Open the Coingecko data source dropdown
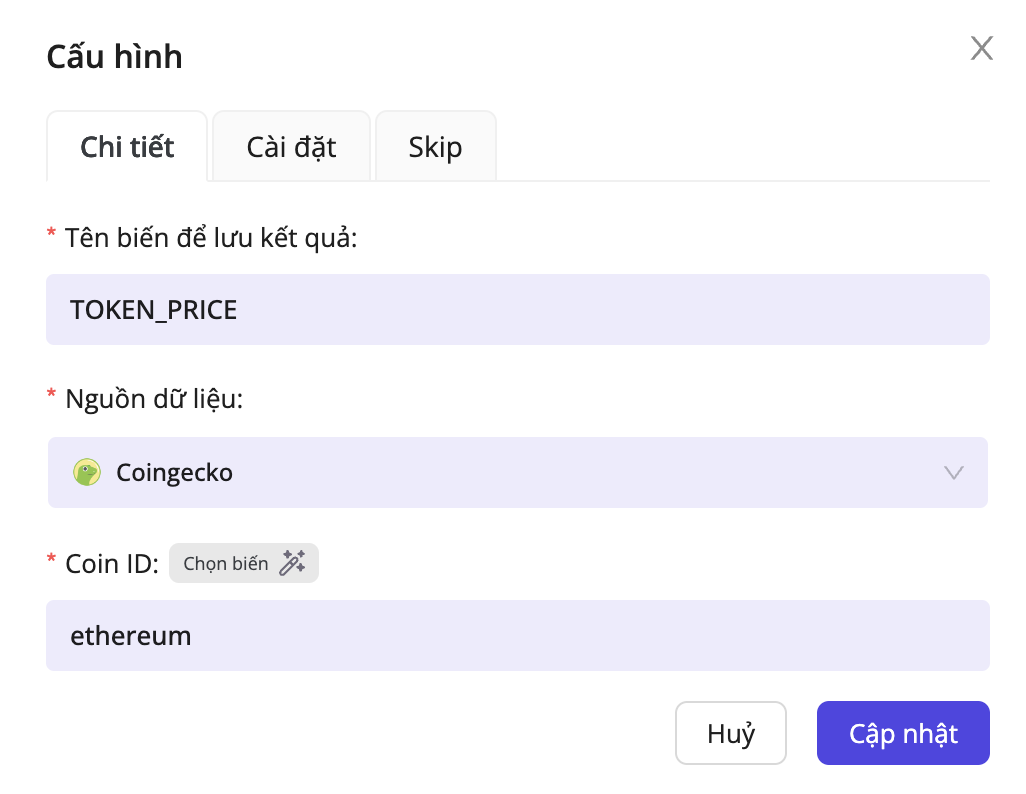Screen dimensions: 1026x794 tap(517, 472)
